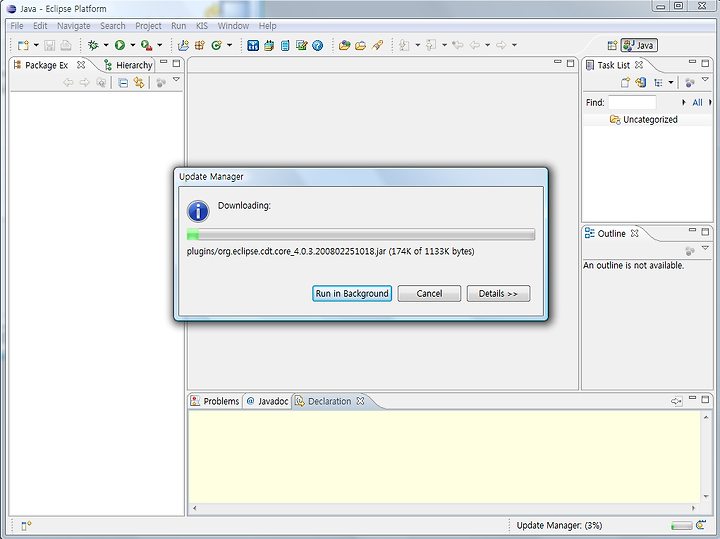
Task: Open the Project menu
Action: (148, 26)
